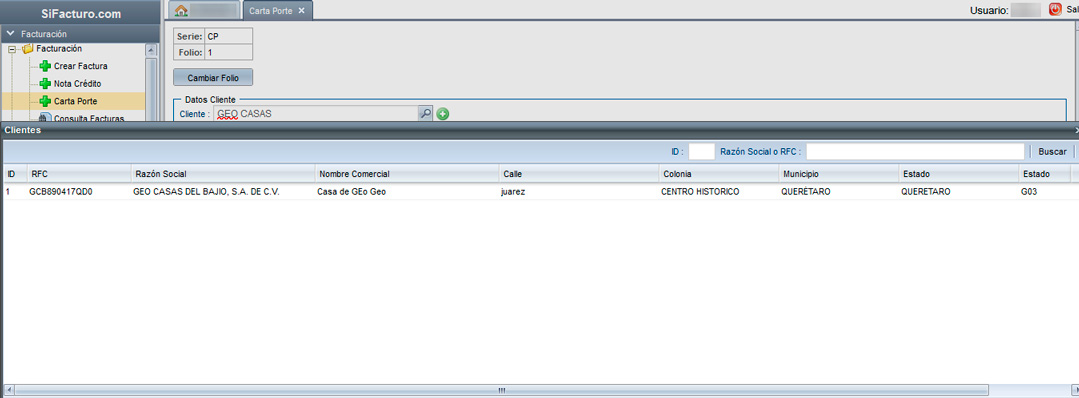Click the green add client icon
Screen dimensions: 1079x398
tap(443, 114)
